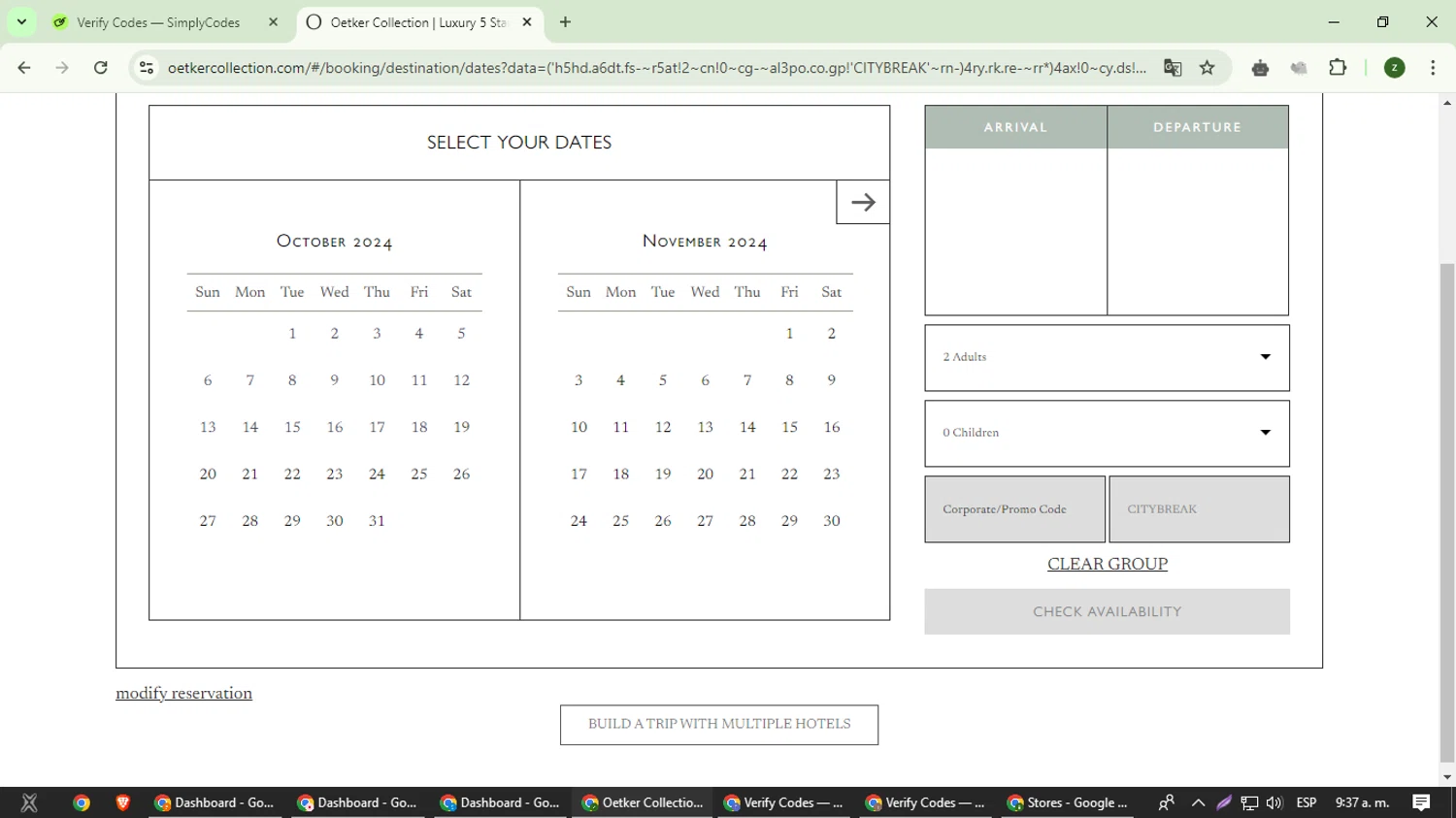Image resolution: width=1456 pixels, height=818 pixels.
Task: Open the volume control in tray
Action: (x=1274, y=802)
